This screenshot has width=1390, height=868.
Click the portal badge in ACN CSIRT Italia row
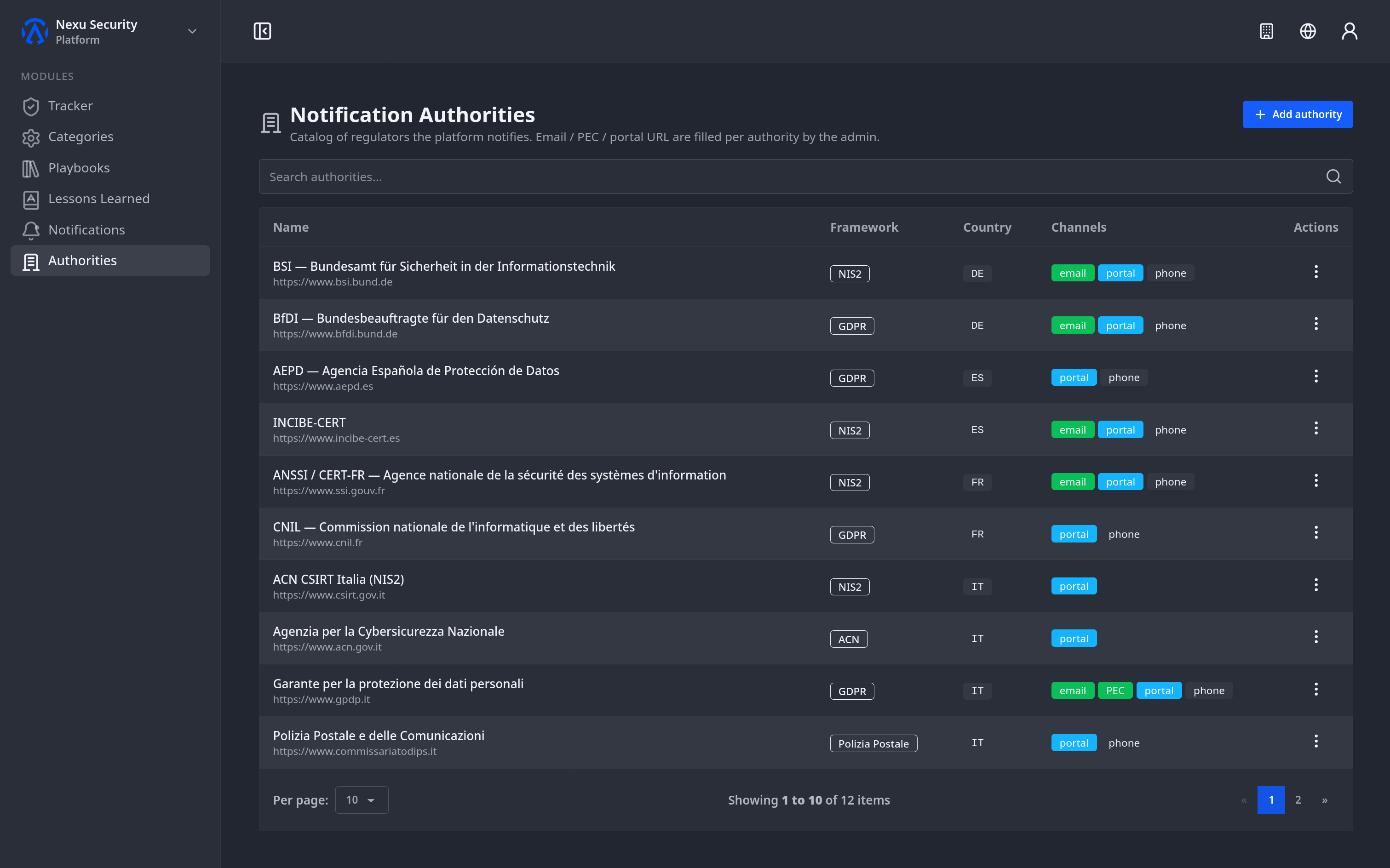coord(1074,586)
